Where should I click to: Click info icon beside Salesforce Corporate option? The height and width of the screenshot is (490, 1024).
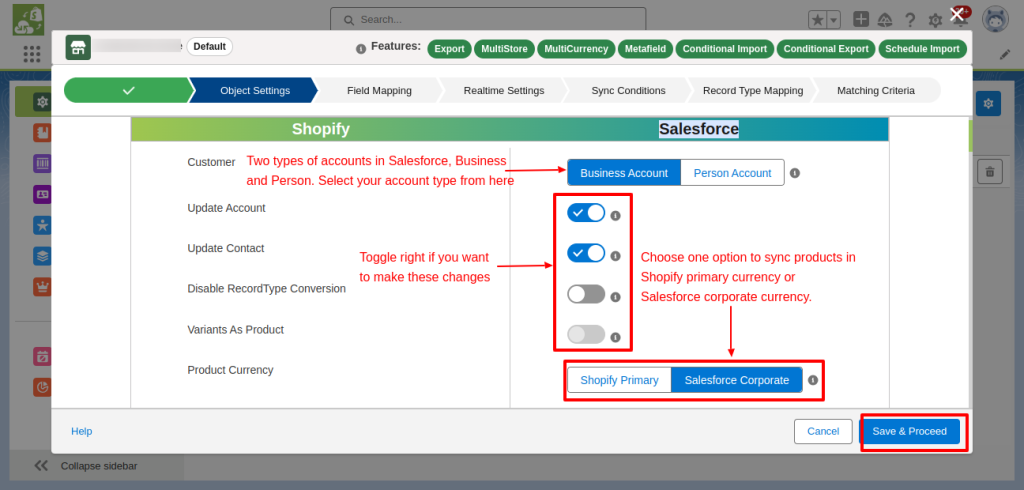[x=812, y=380]
